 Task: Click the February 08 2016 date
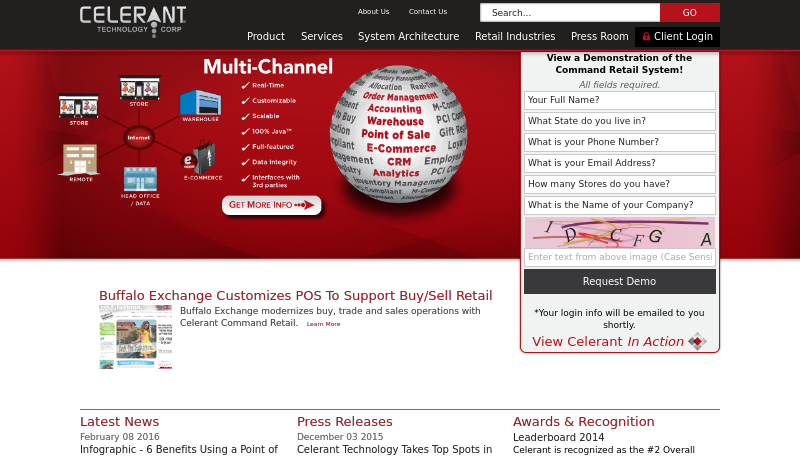tap(119, 437)
